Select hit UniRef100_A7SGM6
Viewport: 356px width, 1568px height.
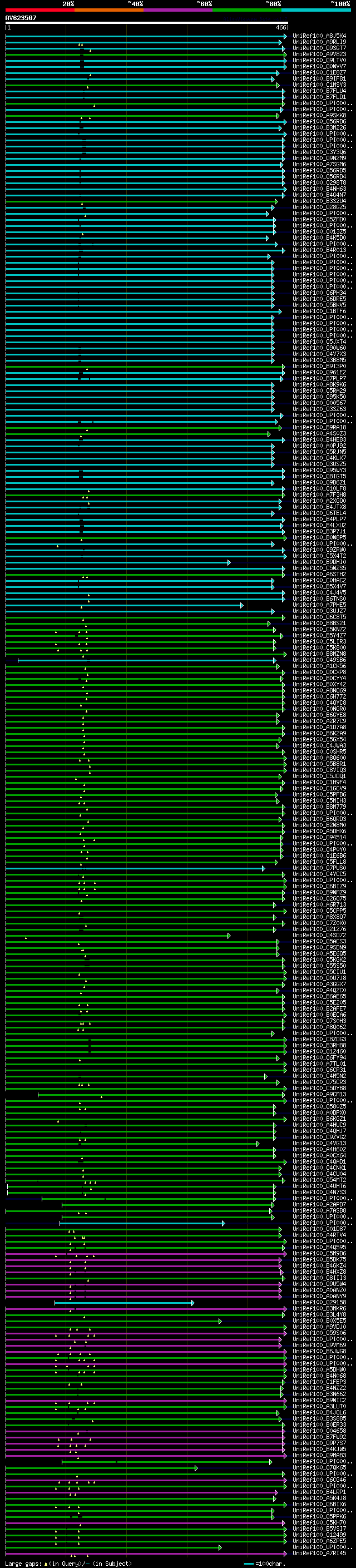[319, 164]
